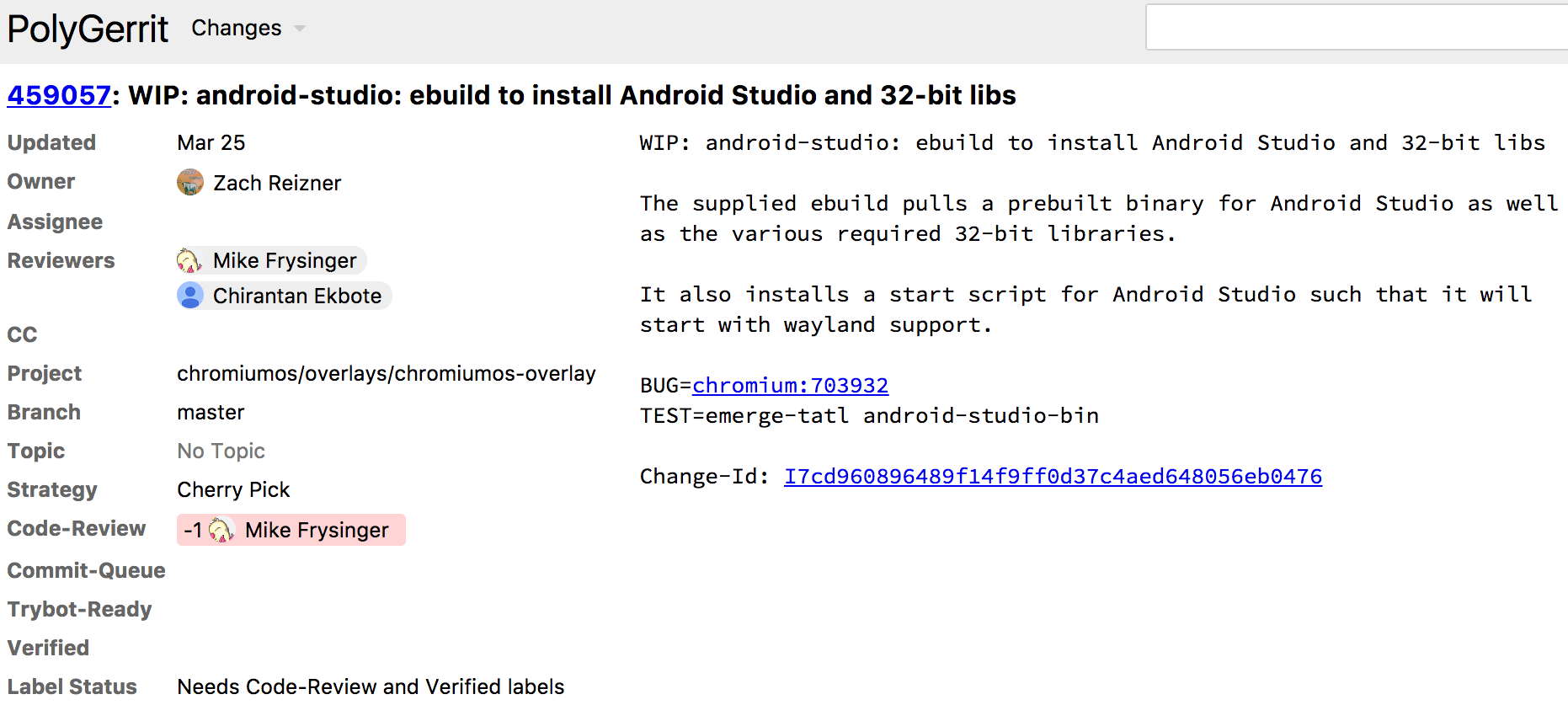Click the master branch value

tap(211, 413)
